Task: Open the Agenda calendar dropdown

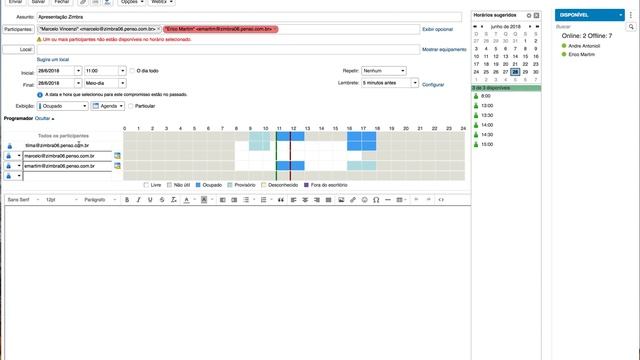Action: [x=108, y=106]
